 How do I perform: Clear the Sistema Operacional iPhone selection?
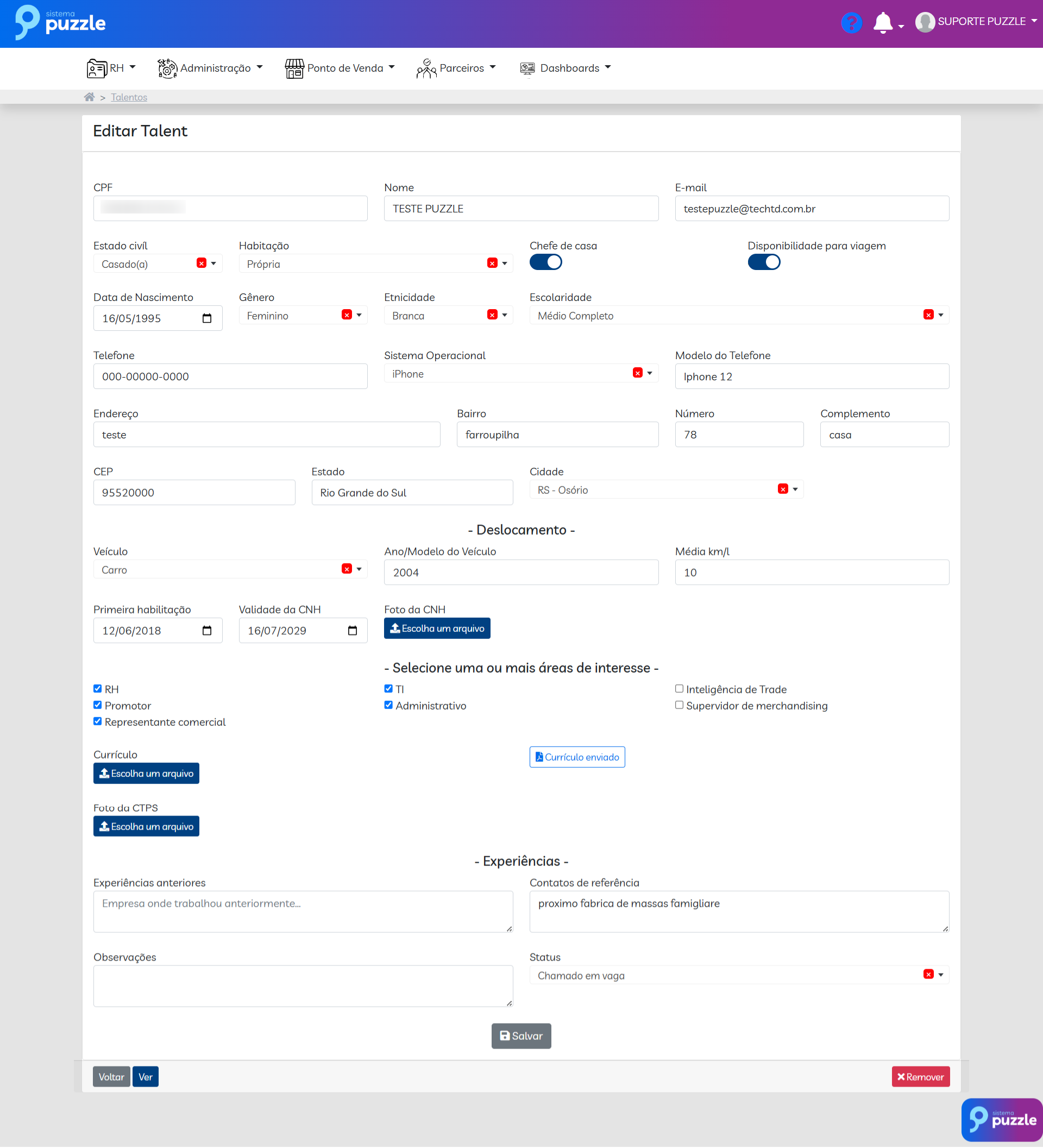(x=637, y=373)
